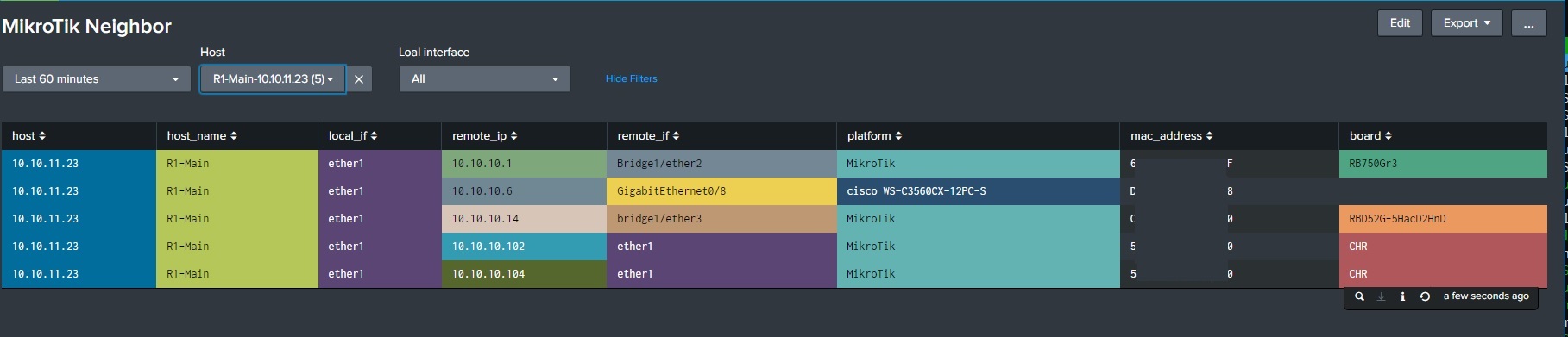
Task: Click ether1 local_if cell in 10.10.10.14 row
Action: pyautogui.click(x=380, y=219)
